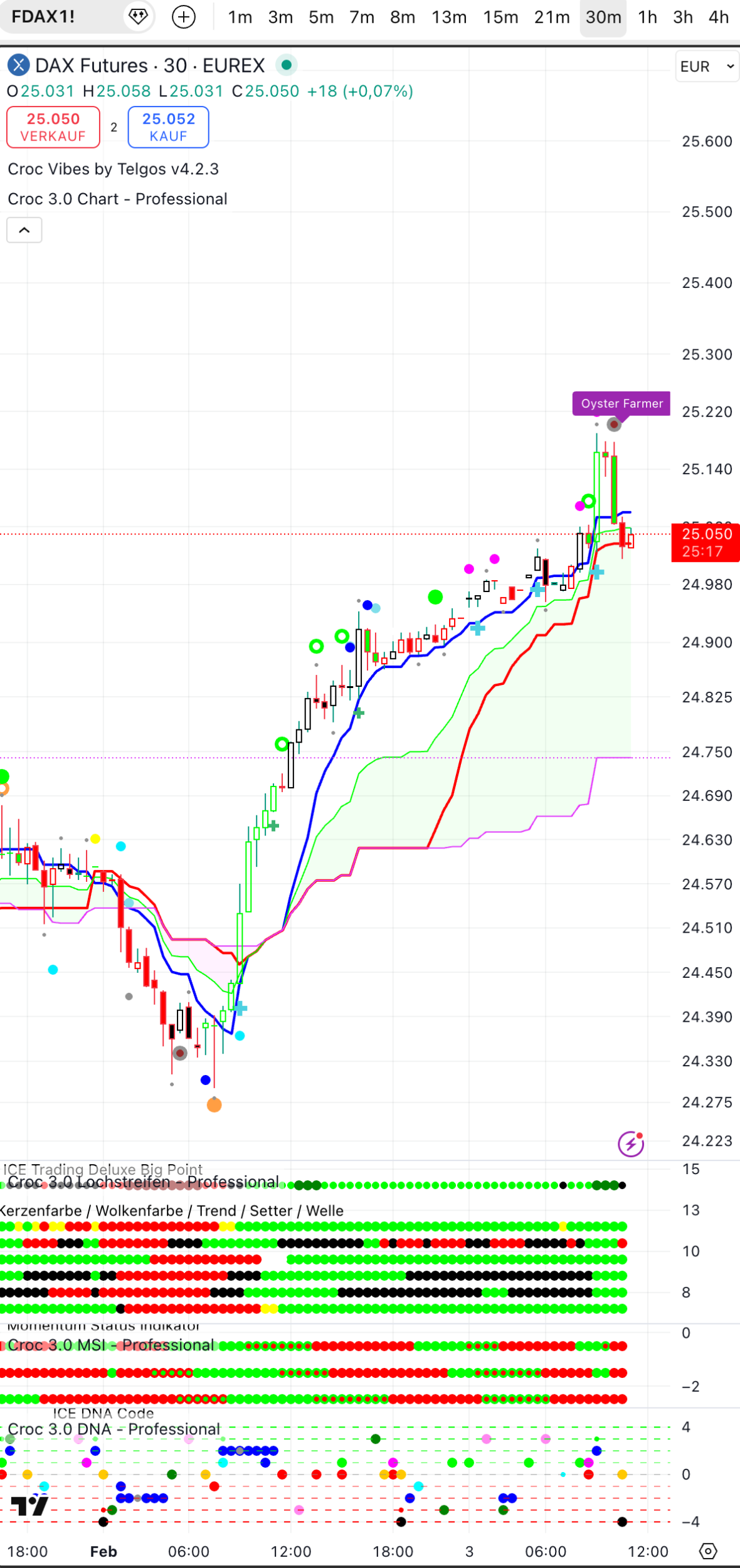Click the plus circle to add symbol
Image resolution: width=740 pixels, height=1568 pixels.
(x=184, y=17)
